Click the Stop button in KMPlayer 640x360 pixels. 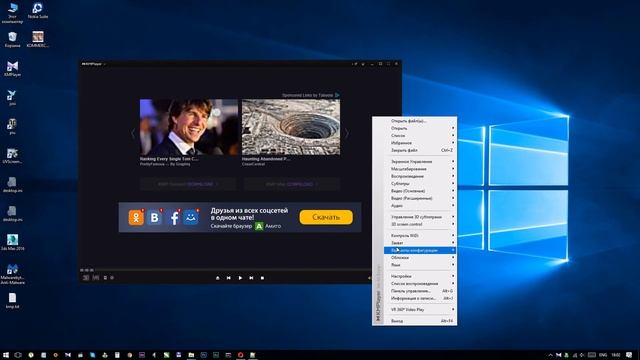262,278
